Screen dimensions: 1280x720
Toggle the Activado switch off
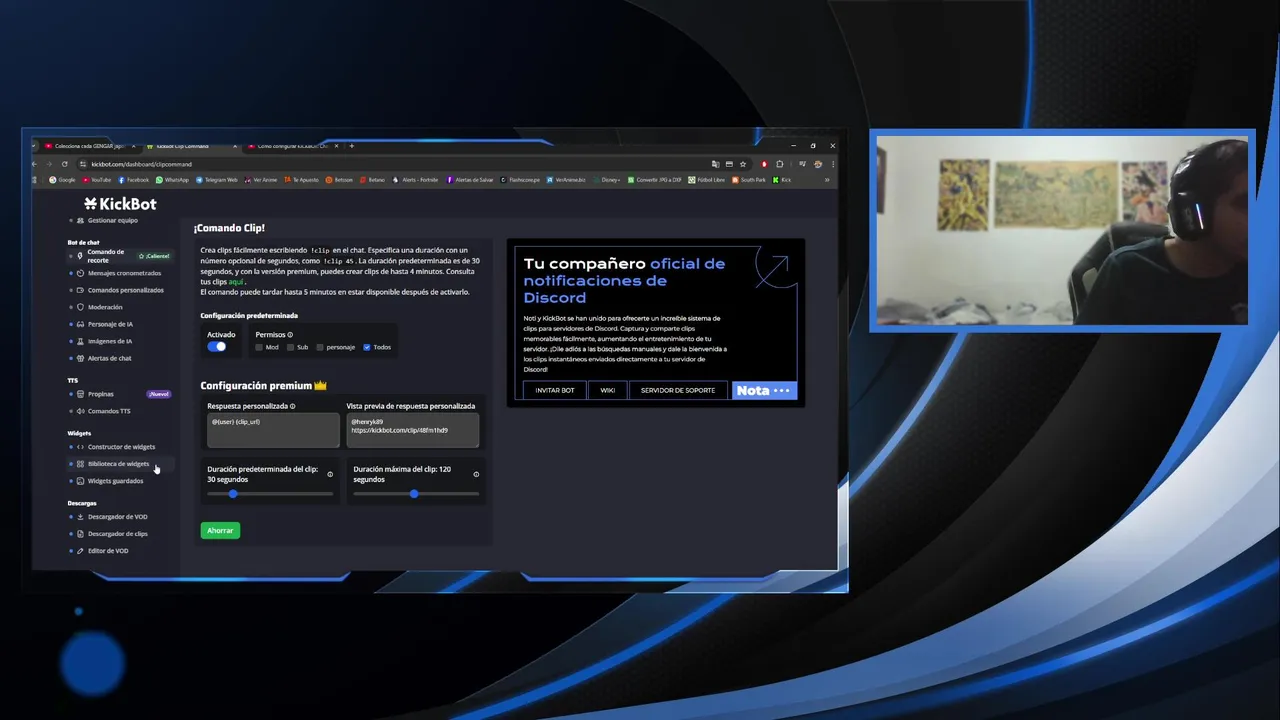point(217,347)
